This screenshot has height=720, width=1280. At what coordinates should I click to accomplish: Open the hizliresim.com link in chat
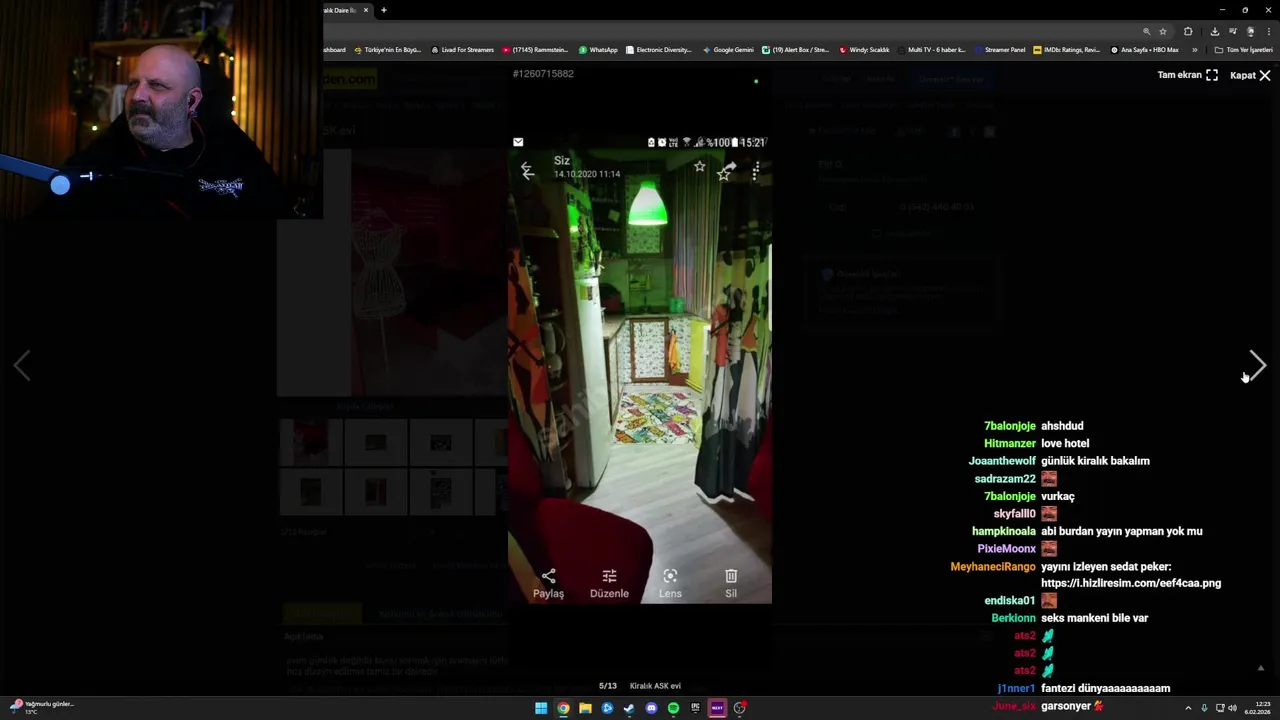pyautogui.click(x=1131, y=583)
